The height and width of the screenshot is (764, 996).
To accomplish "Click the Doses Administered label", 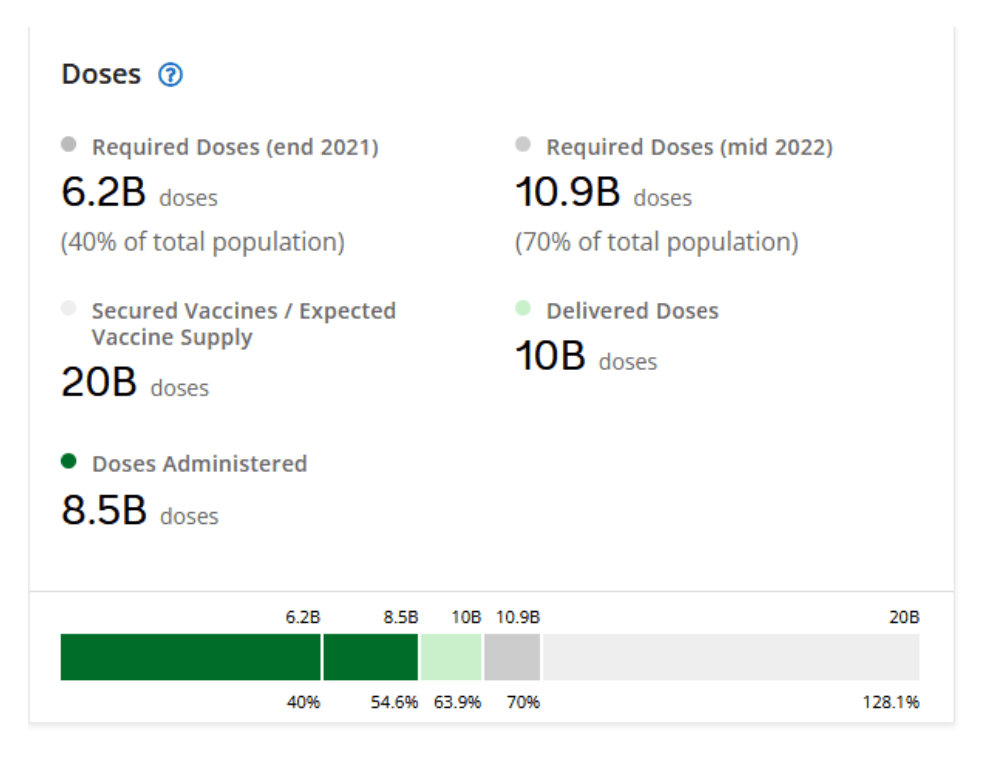I will coord(199,464).
